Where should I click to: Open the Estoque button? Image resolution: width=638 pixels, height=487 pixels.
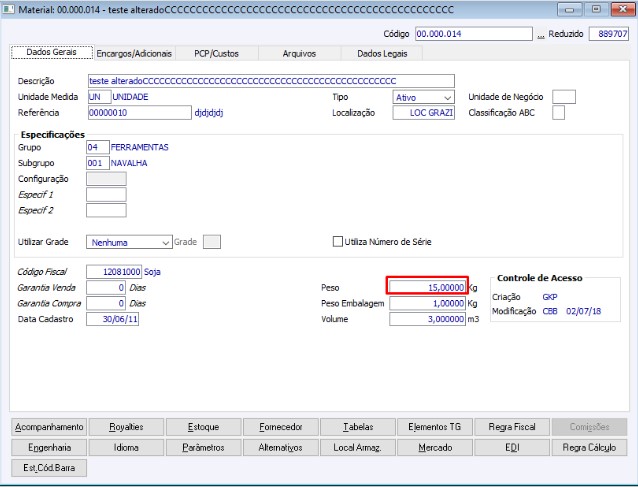203,427
